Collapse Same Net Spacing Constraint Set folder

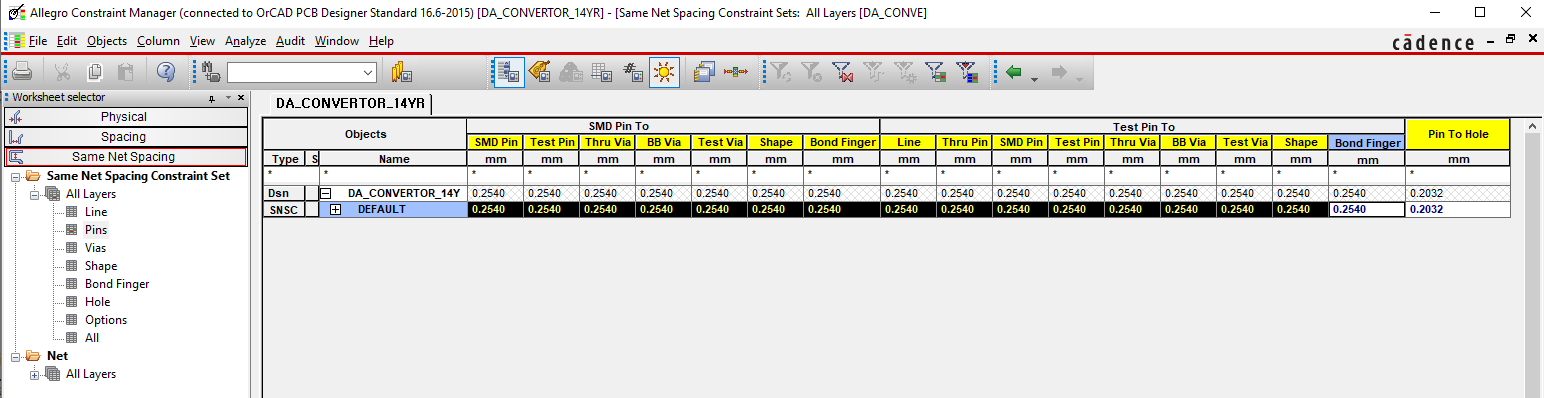16,176
